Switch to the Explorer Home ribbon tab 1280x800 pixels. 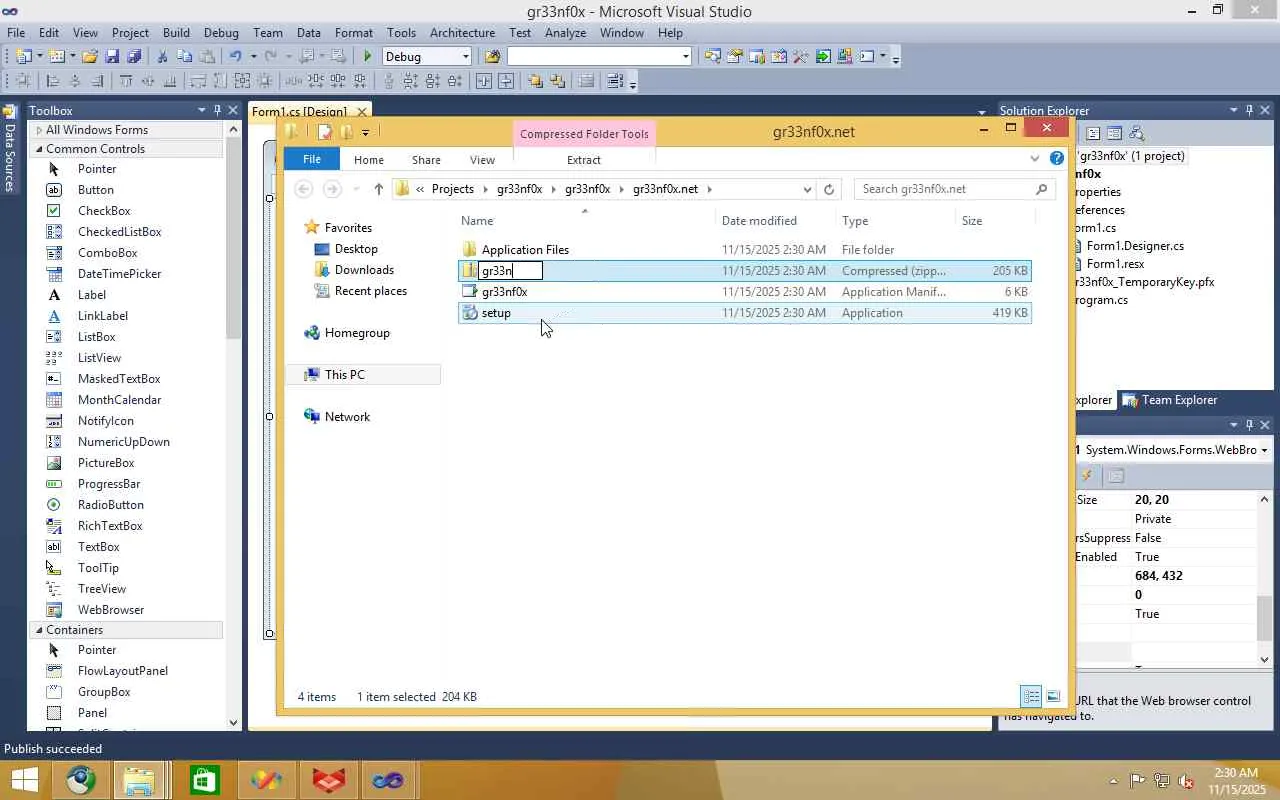(368, 160)
